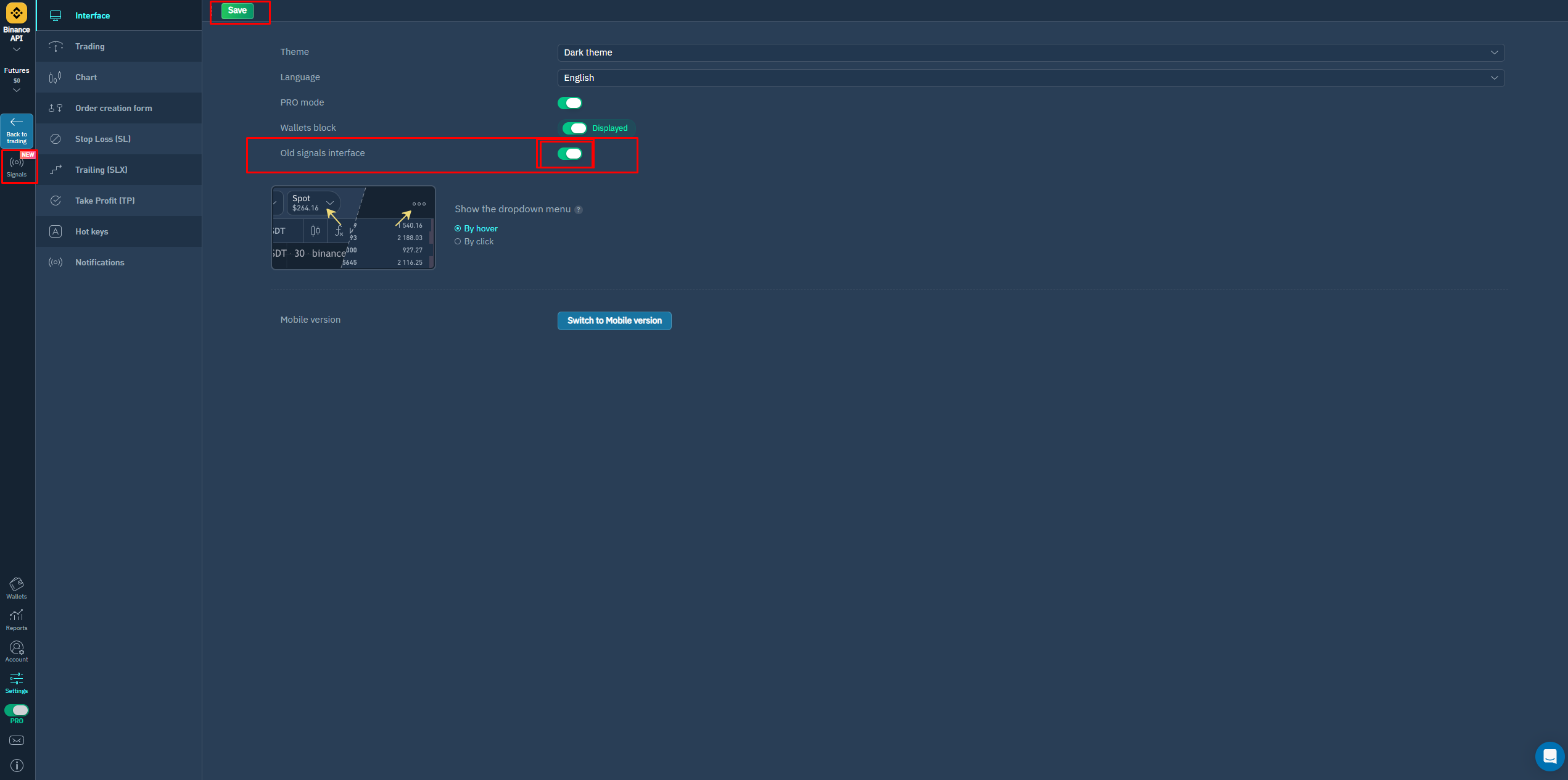Open Chart settings section

119,77
